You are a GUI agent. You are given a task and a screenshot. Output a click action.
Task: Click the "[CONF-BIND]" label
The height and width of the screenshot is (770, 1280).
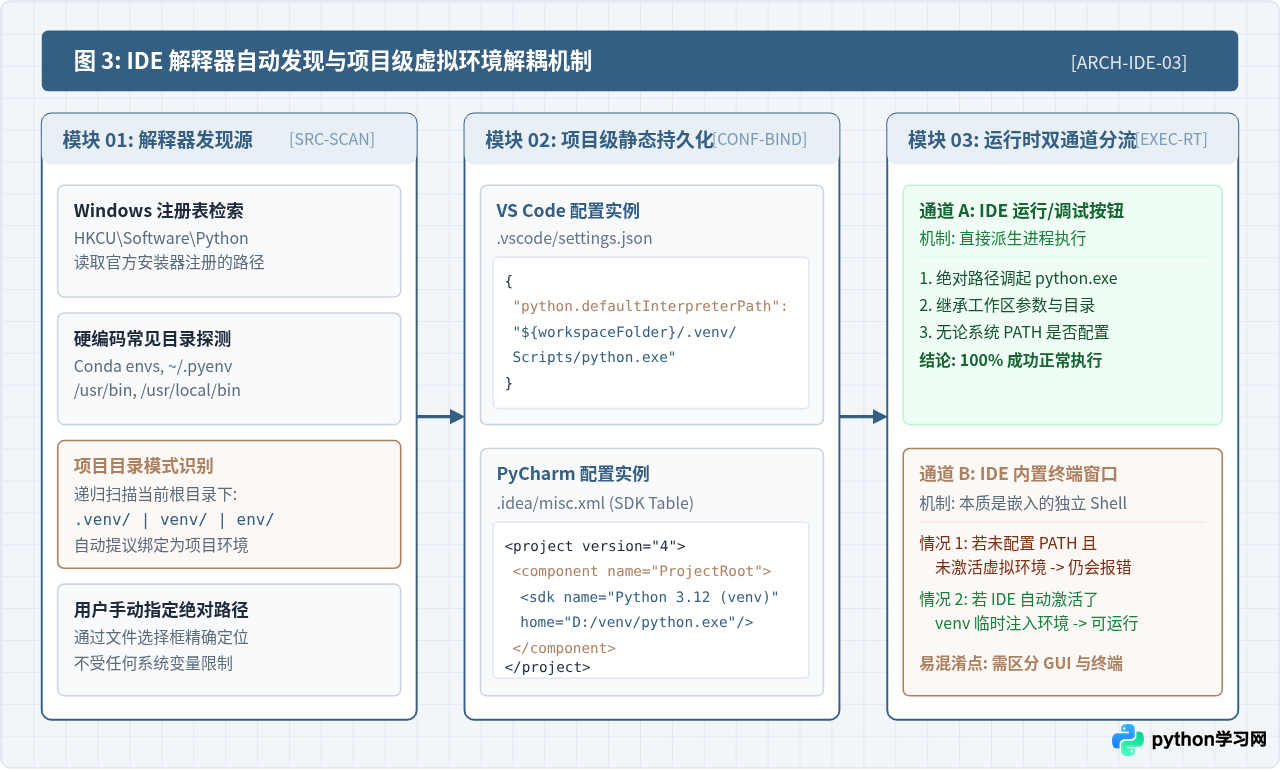(x=760, y=140)
